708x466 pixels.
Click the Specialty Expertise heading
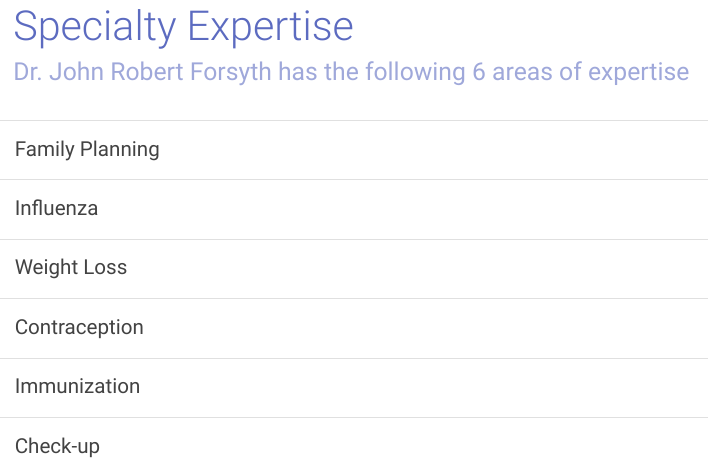[183, 27]
